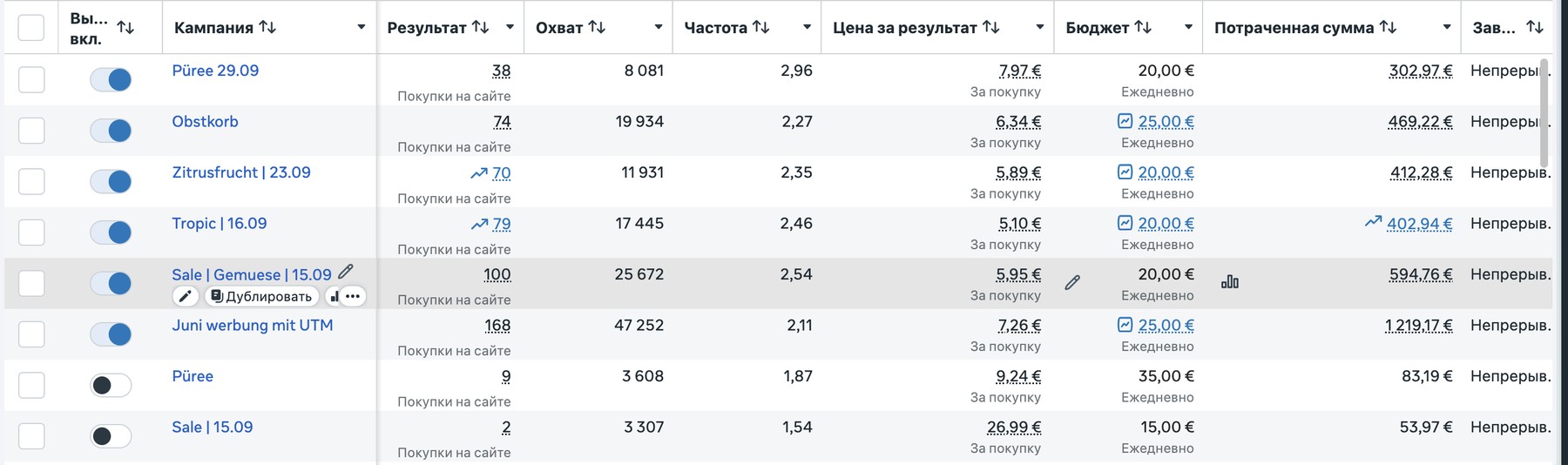Tick the select-all checkbox in the header
The height and width of the screenshot is (465, 1568).
tap(31, 27)
